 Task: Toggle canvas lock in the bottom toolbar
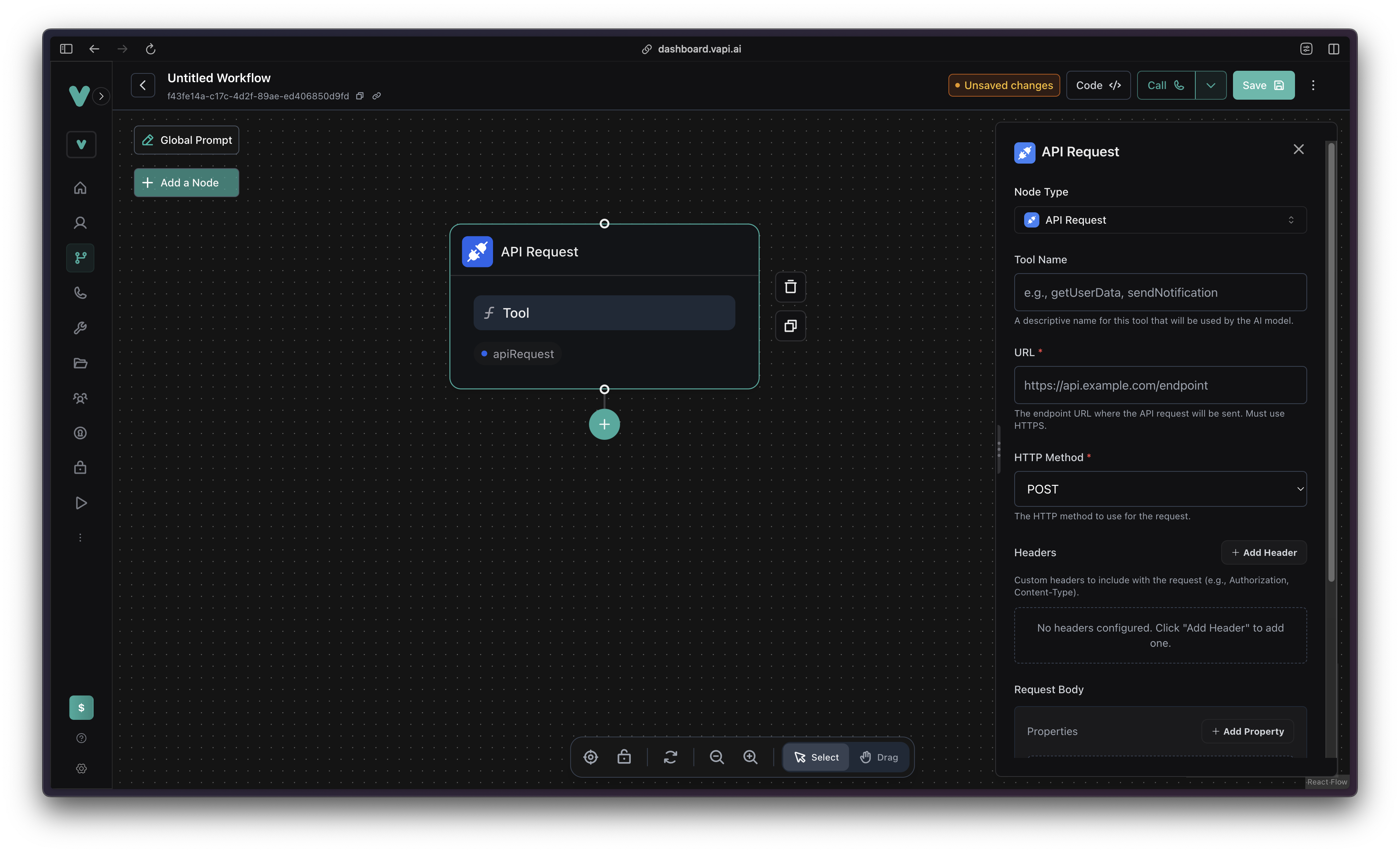(624, 757)
